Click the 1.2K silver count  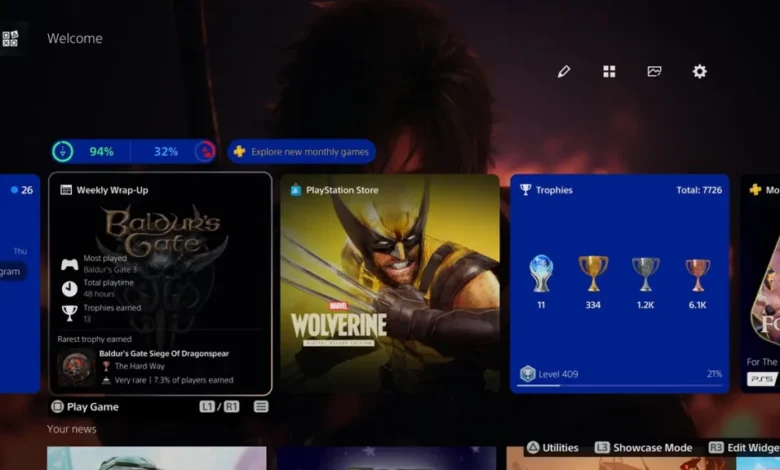645,305
